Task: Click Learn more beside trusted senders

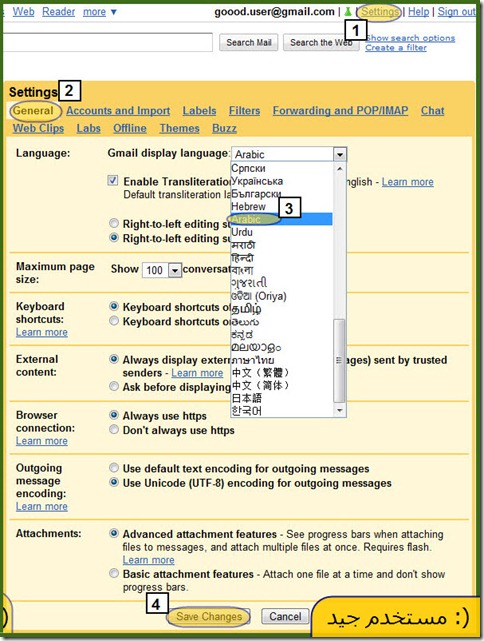Action: pyautogui.click(x=197, y=373)
